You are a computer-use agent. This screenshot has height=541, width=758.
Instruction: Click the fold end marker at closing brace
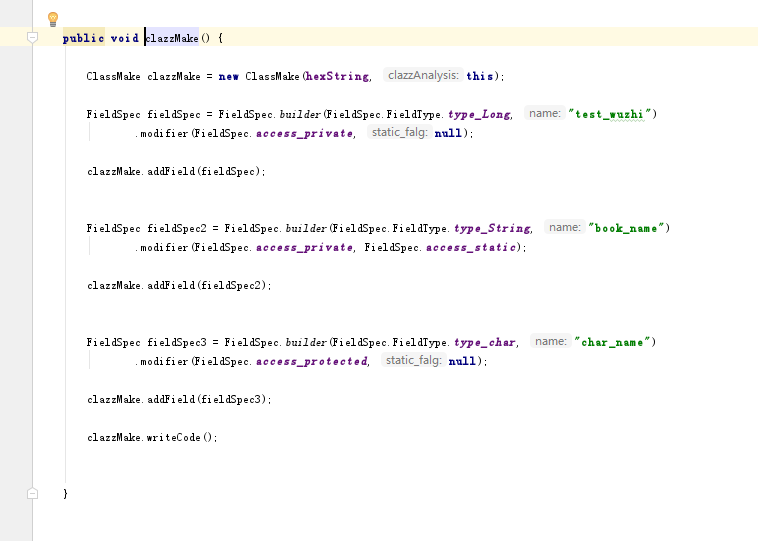[32, 493]
